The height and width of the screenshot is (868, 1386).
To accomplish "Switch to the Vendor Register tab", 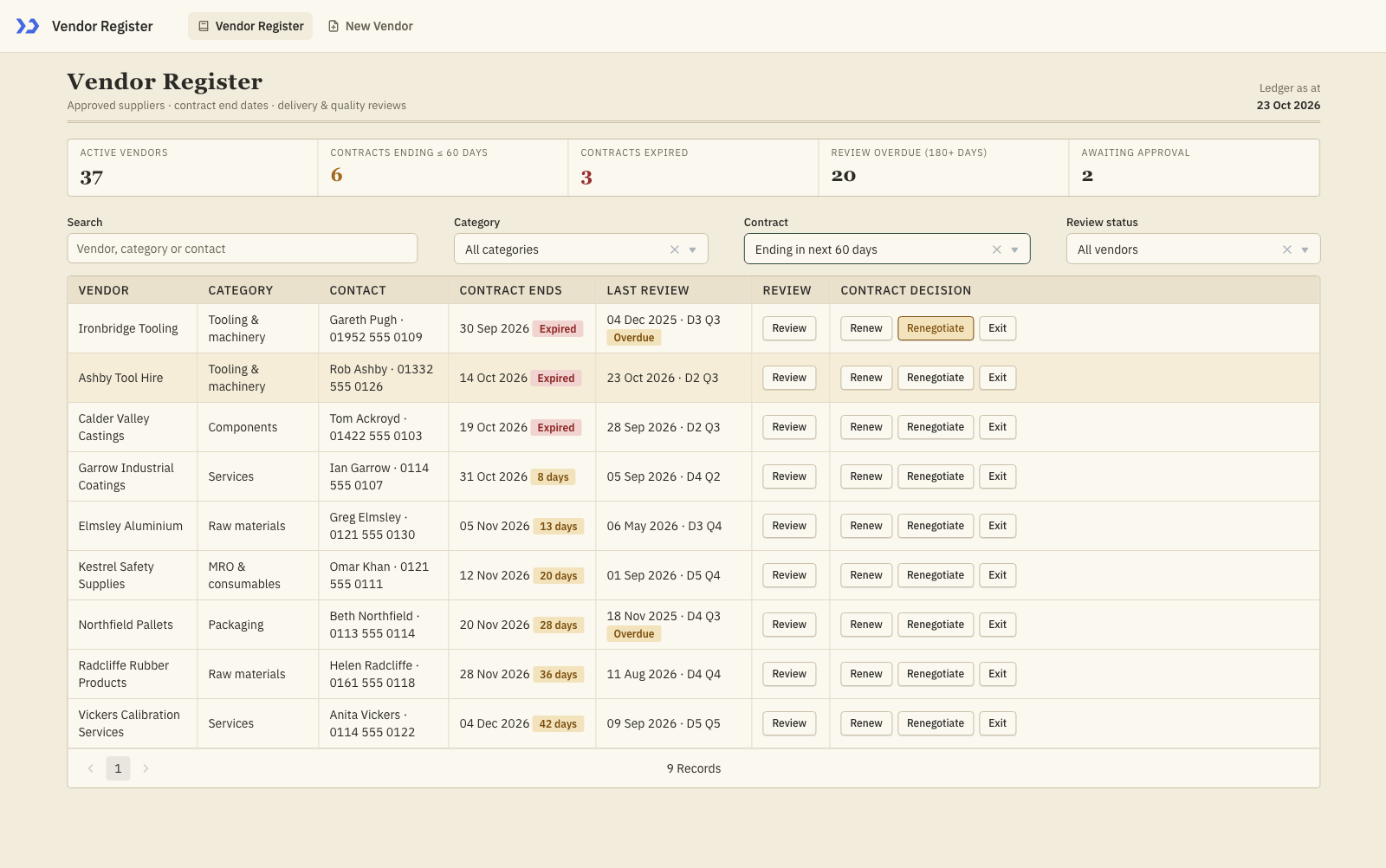I will (250, 26).
